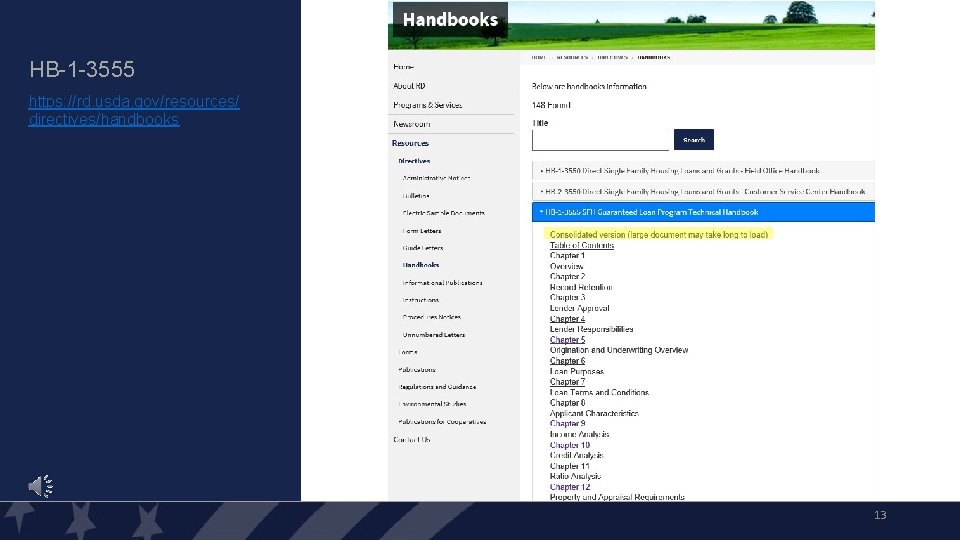Click the Overview chapter title text
Screen dimensions: 960x540
(x=566, y=266)
